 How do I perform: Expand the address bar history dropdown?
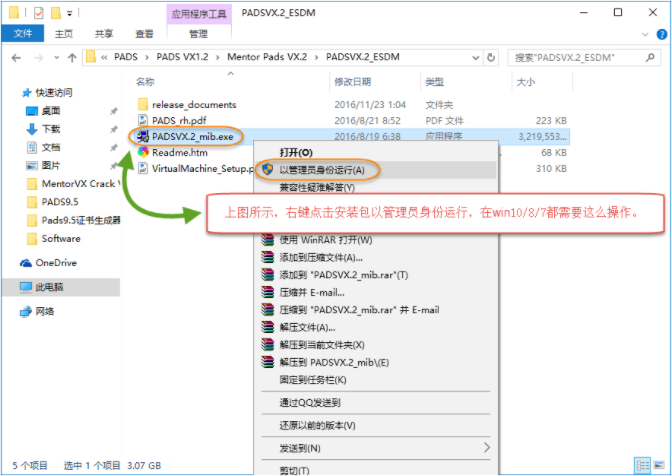[x=475, y=57]
